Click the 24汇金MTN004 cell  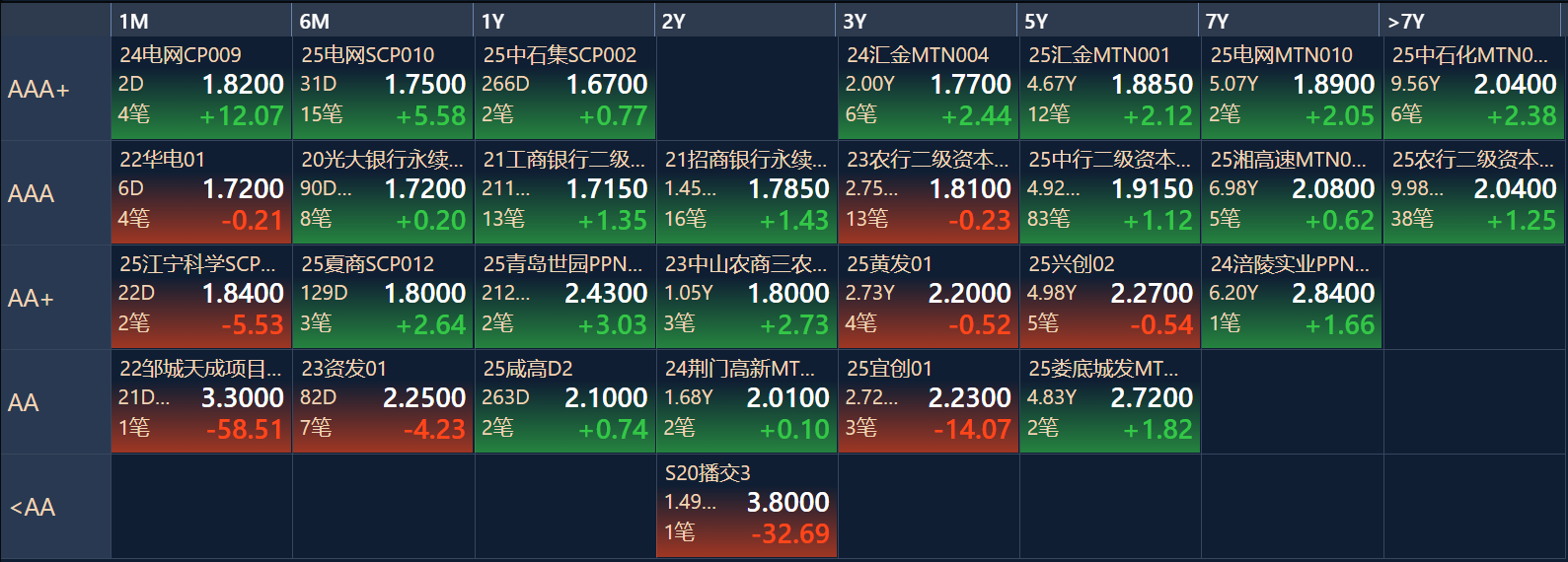[x=928, y=88]
